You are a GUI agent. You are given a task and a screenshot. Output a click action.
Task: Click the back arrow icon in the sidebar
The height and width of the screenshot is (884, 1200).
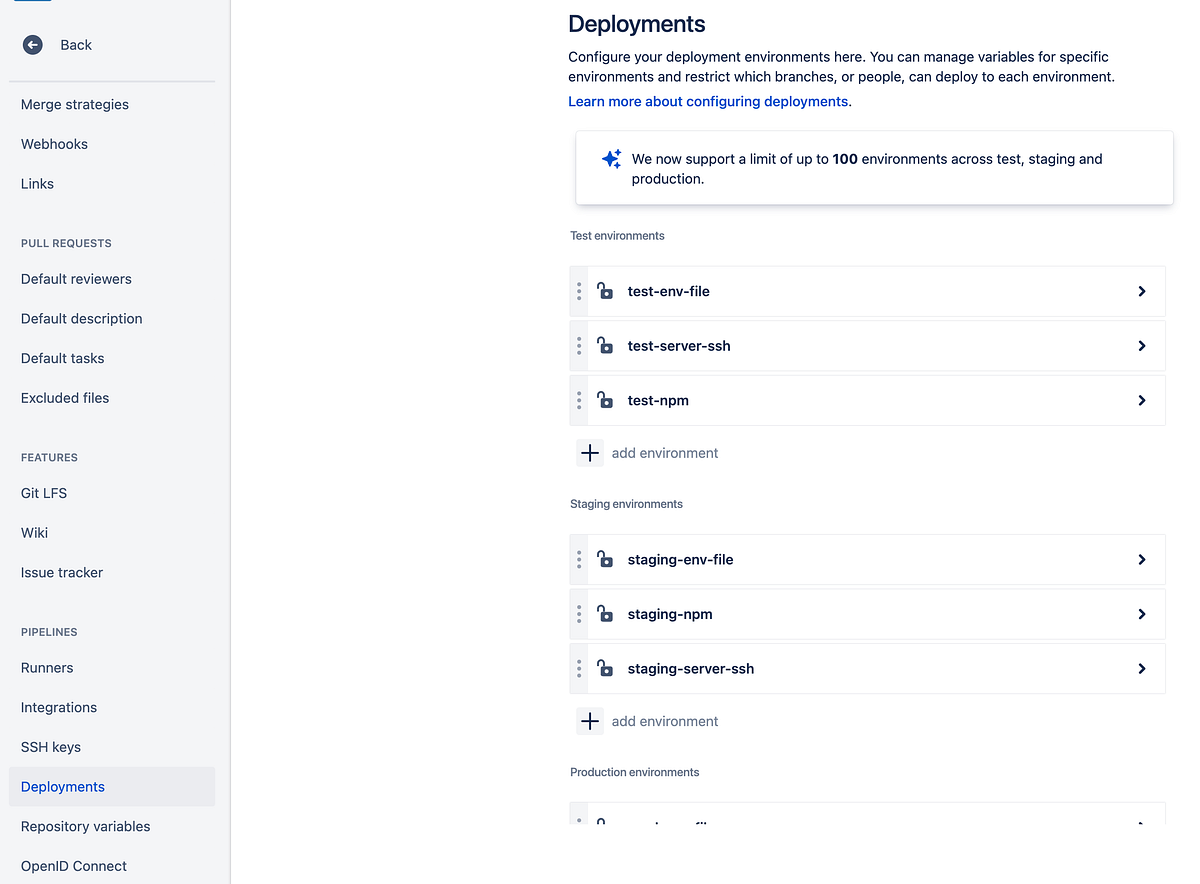click(x=32, y=44)
